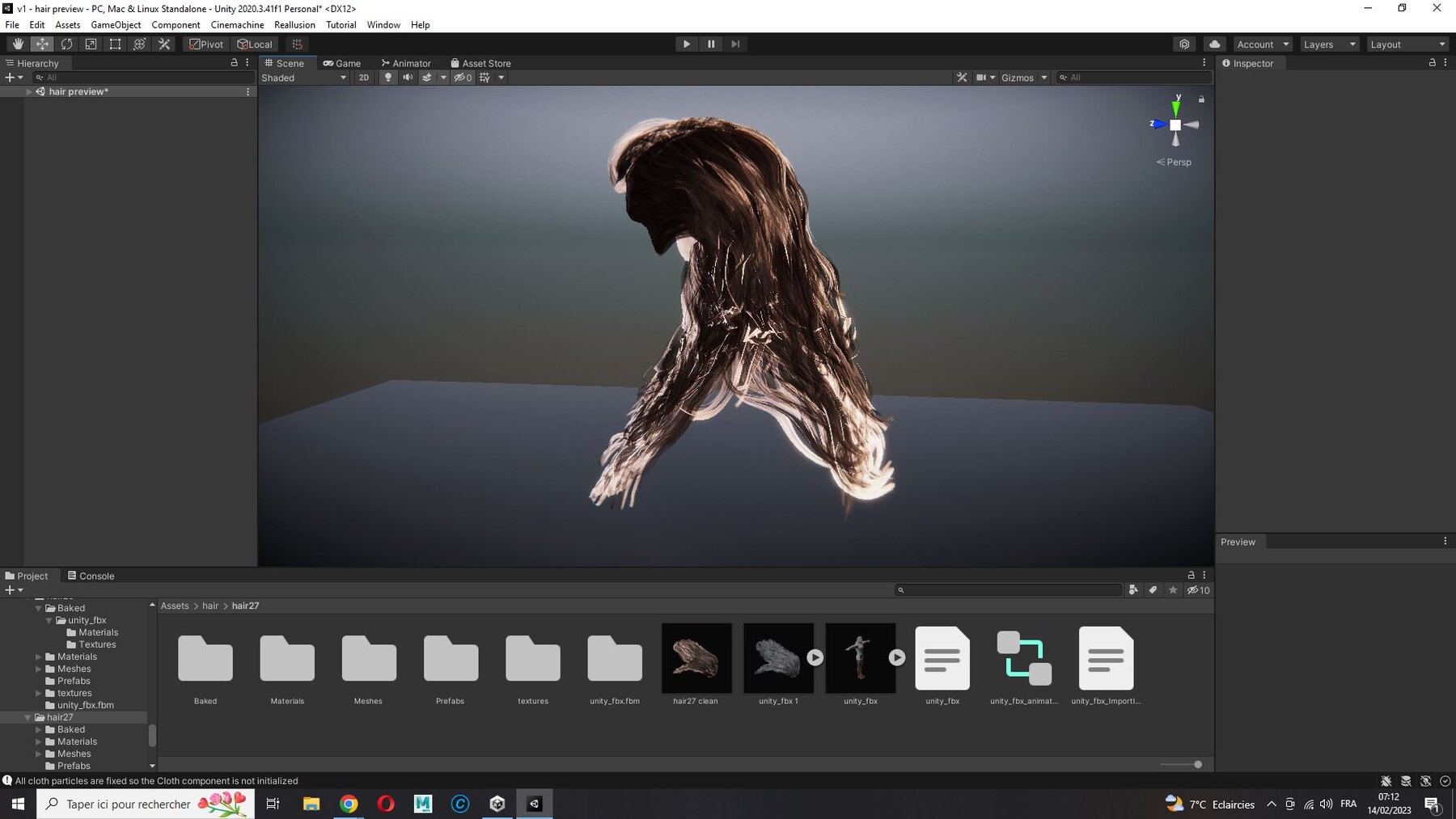The image size is (1456, 819).
Task: Pause the game playback
Action: pyautogui.click(x=711, y=44)
